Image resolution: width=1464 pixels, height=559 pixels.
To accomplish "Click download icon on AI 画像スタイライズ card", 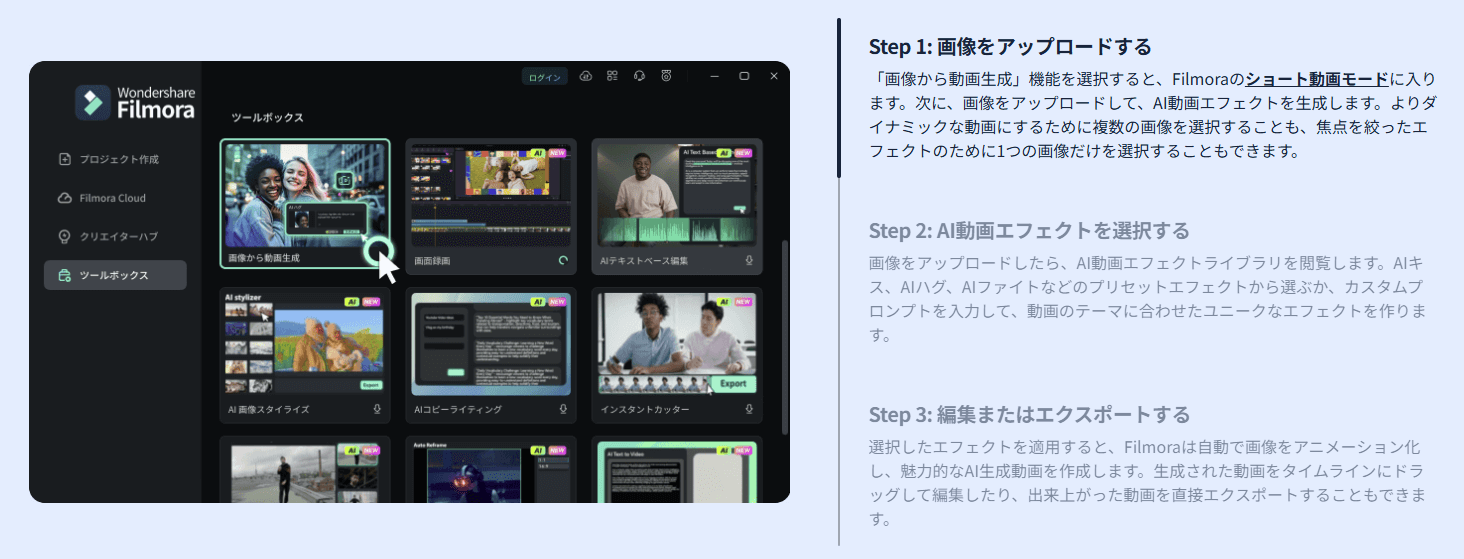I will [377, 409].
